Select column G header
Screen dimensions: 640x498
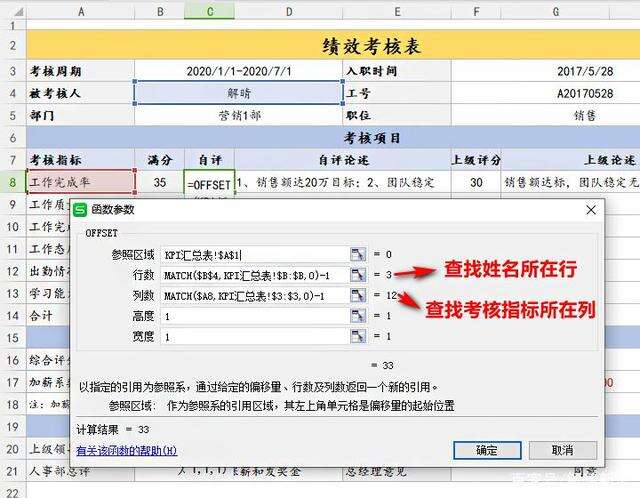[556, 11]
